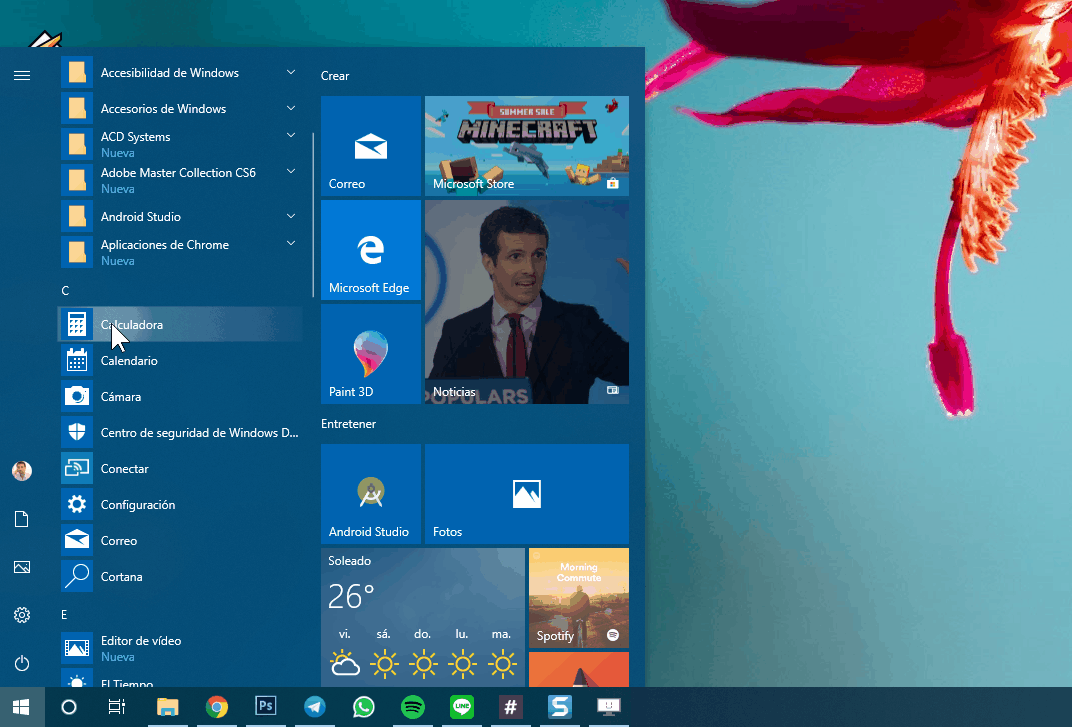
Task: Open the weather tile showing Soleado 26°
Action: 423,617
